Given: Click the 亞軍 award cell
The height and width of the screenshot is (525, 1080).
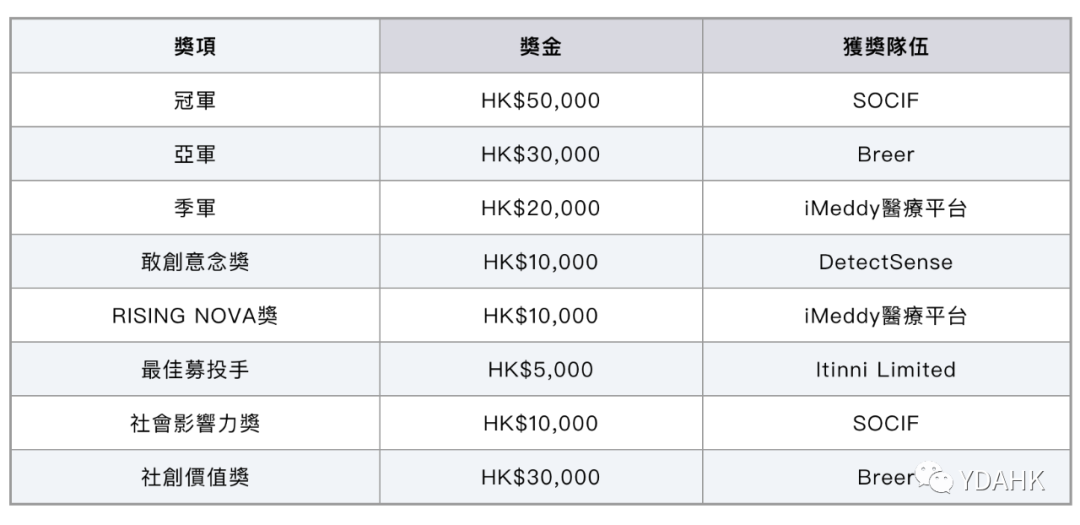Looking at the screenshot, I should pos(195,155).
